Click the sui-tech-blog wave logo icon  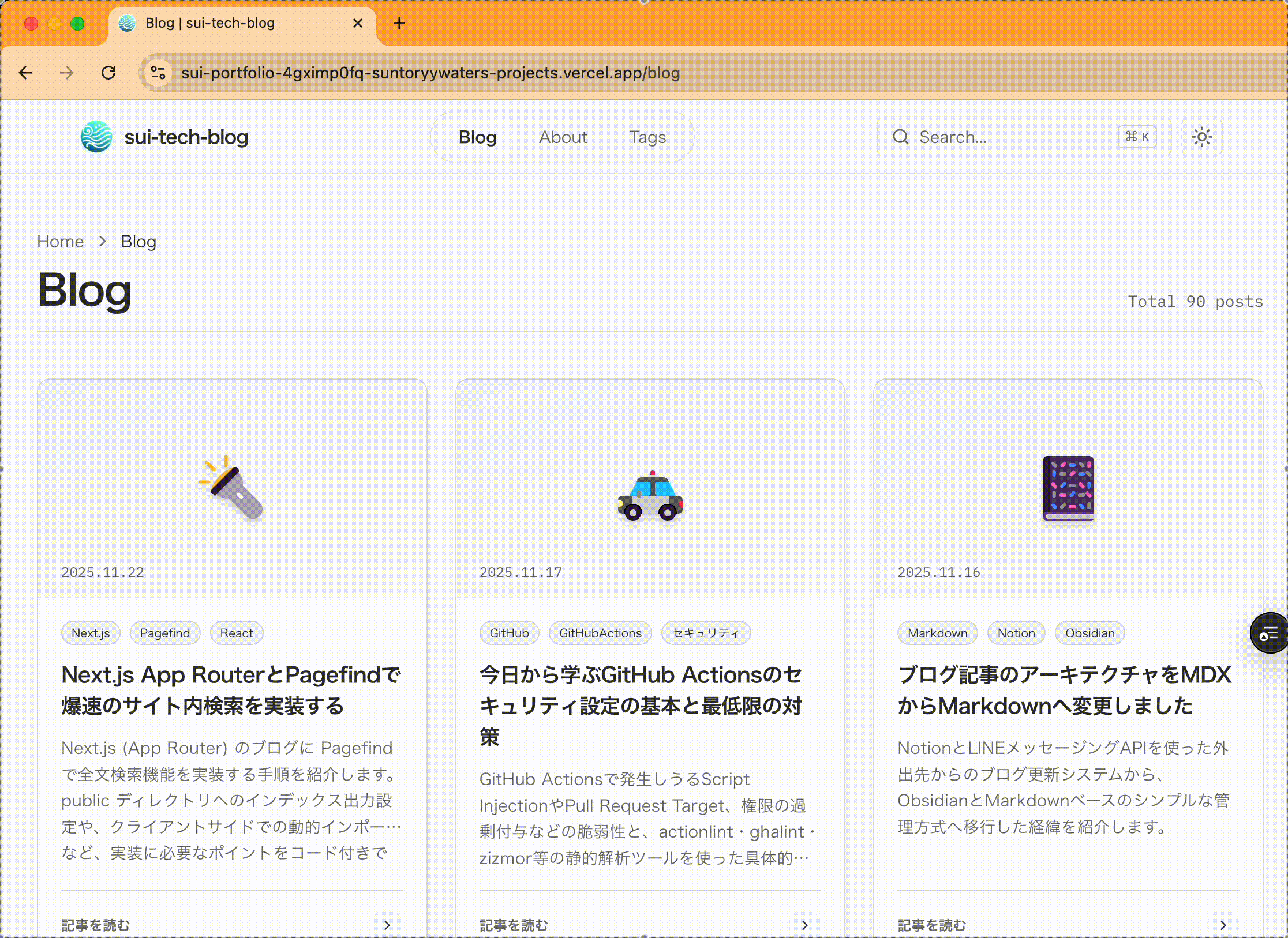coord(96,137)
